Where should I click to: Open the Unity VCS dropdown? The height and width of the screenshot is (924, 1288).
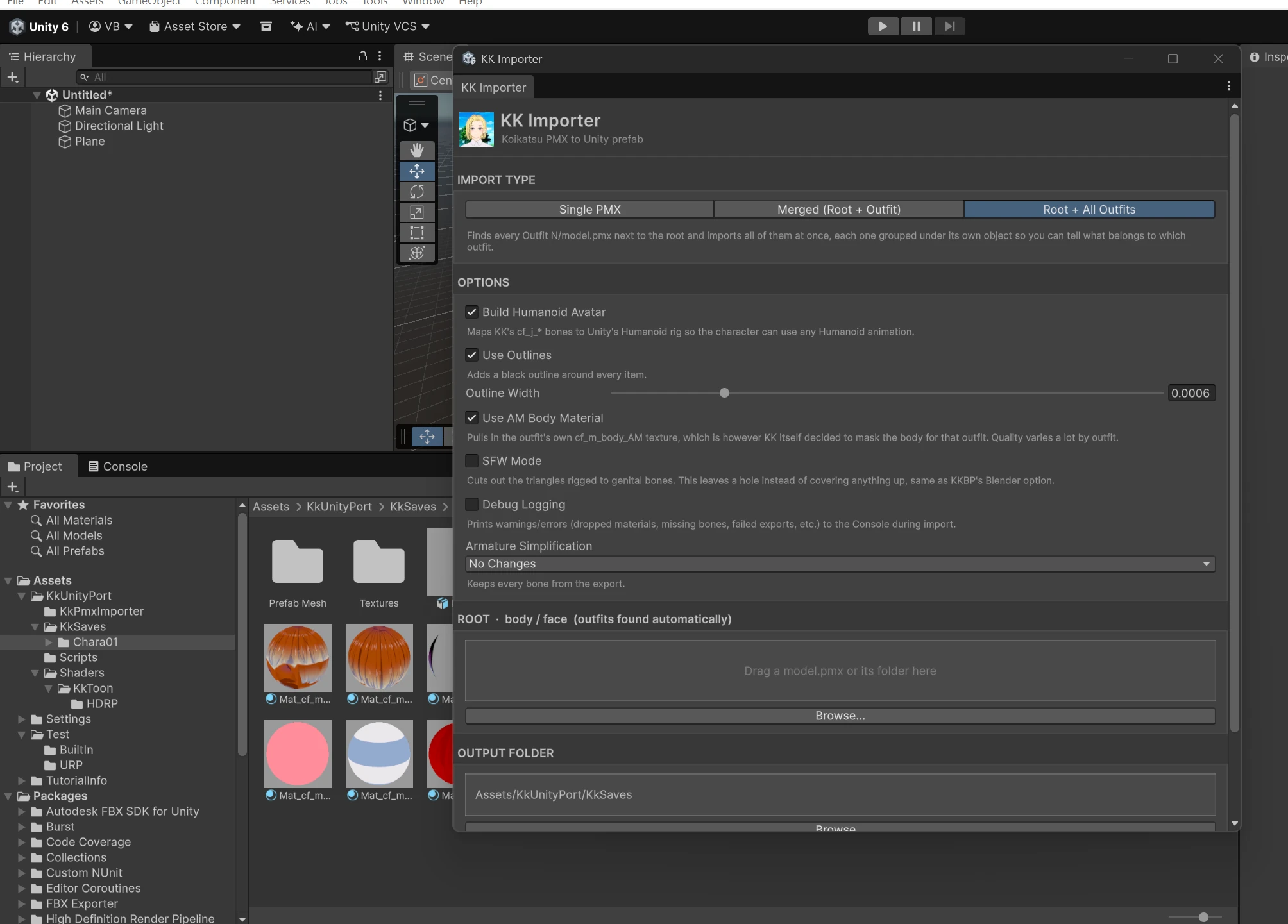point(387,26)
